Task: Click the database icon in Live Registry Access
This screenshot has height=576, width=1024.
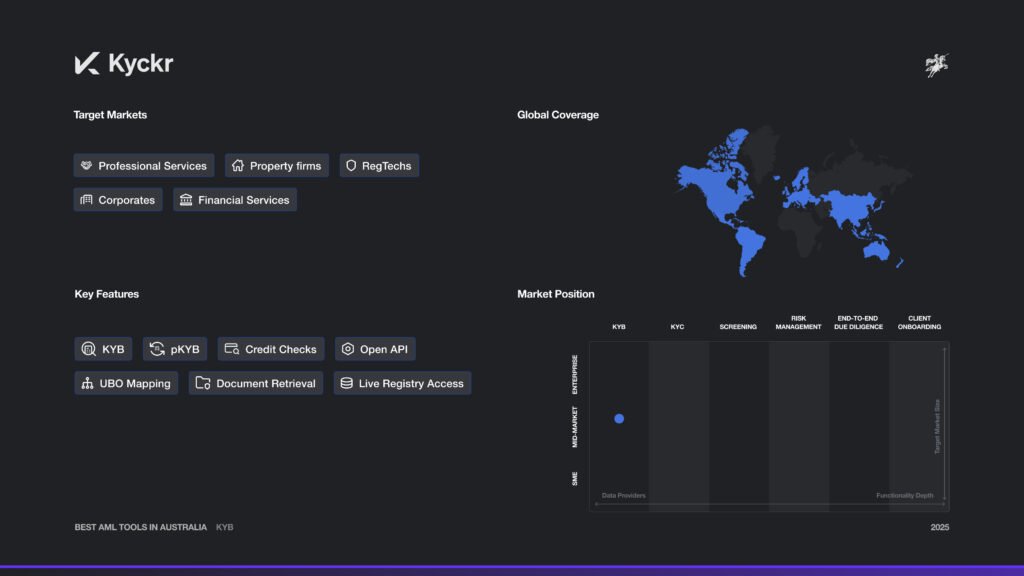Action: 347,383
